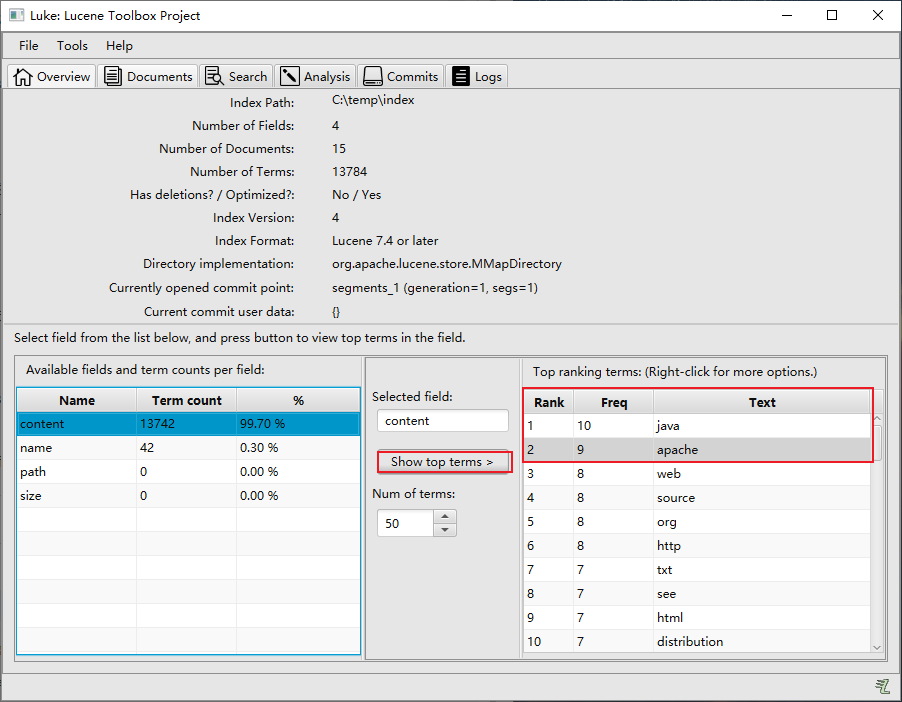Image resolution: width=902 pixels, height=702 pixels.
Task: Click the Overview house icon
Action: coord(22,77)
